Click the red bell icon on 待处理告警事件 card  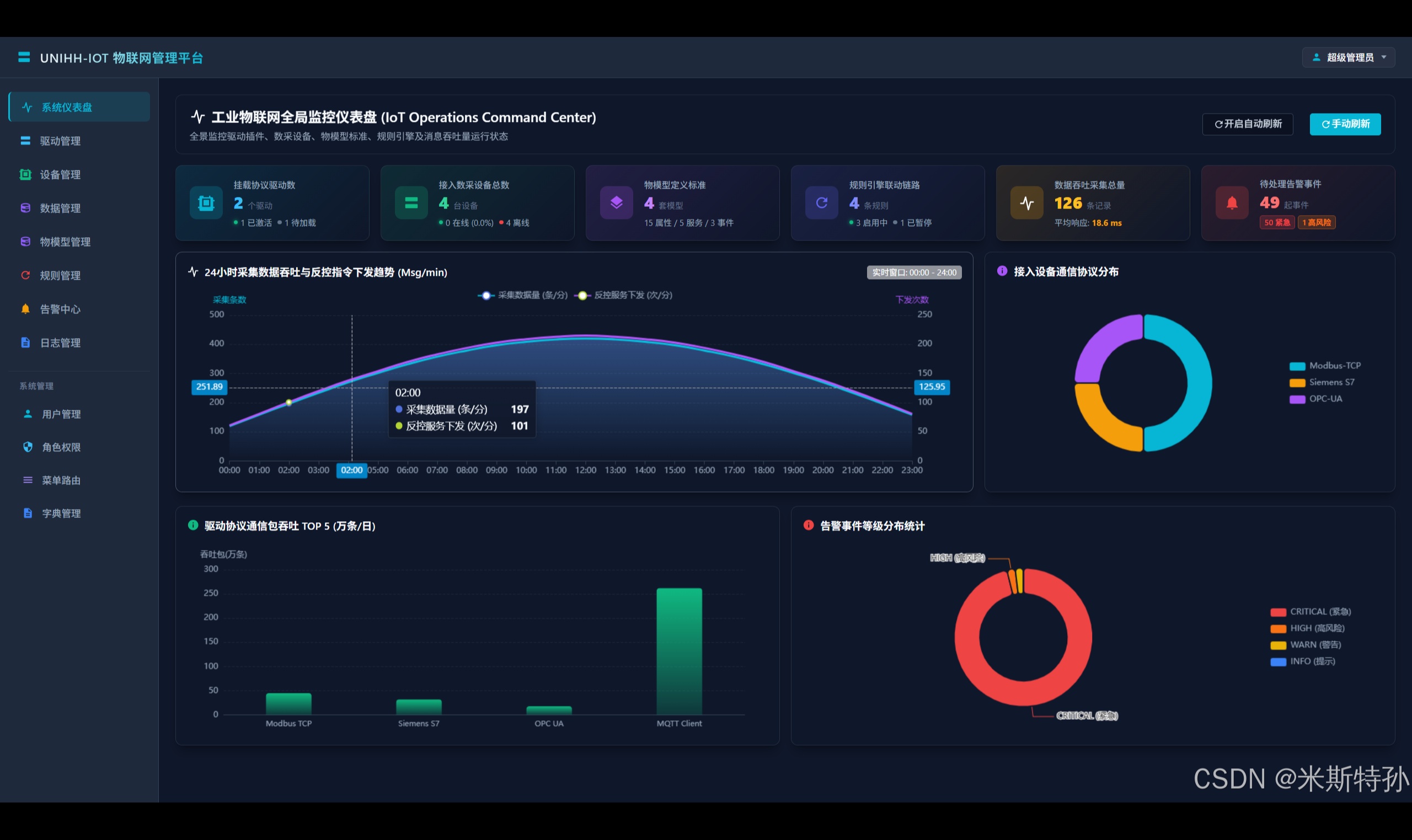point(1232,202)
